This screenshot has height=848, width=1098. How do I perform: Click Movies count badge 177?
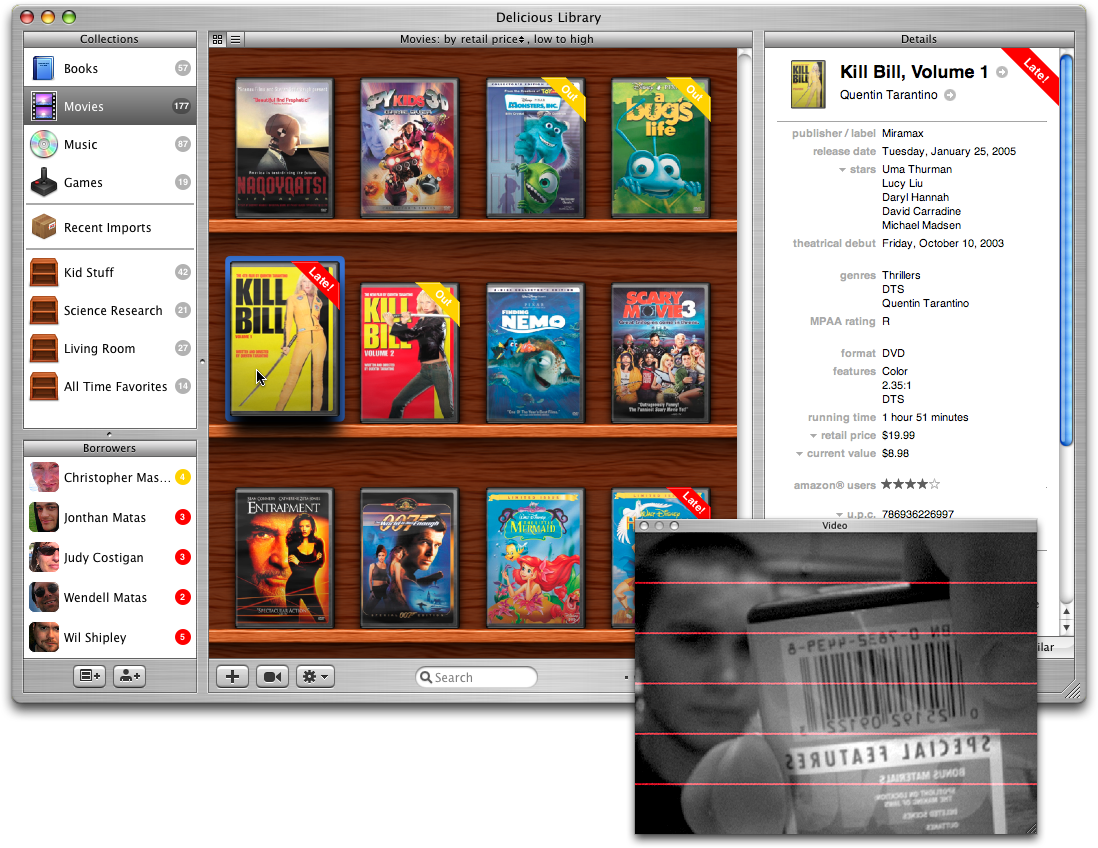pyautogui.click(x=181, y=106)
